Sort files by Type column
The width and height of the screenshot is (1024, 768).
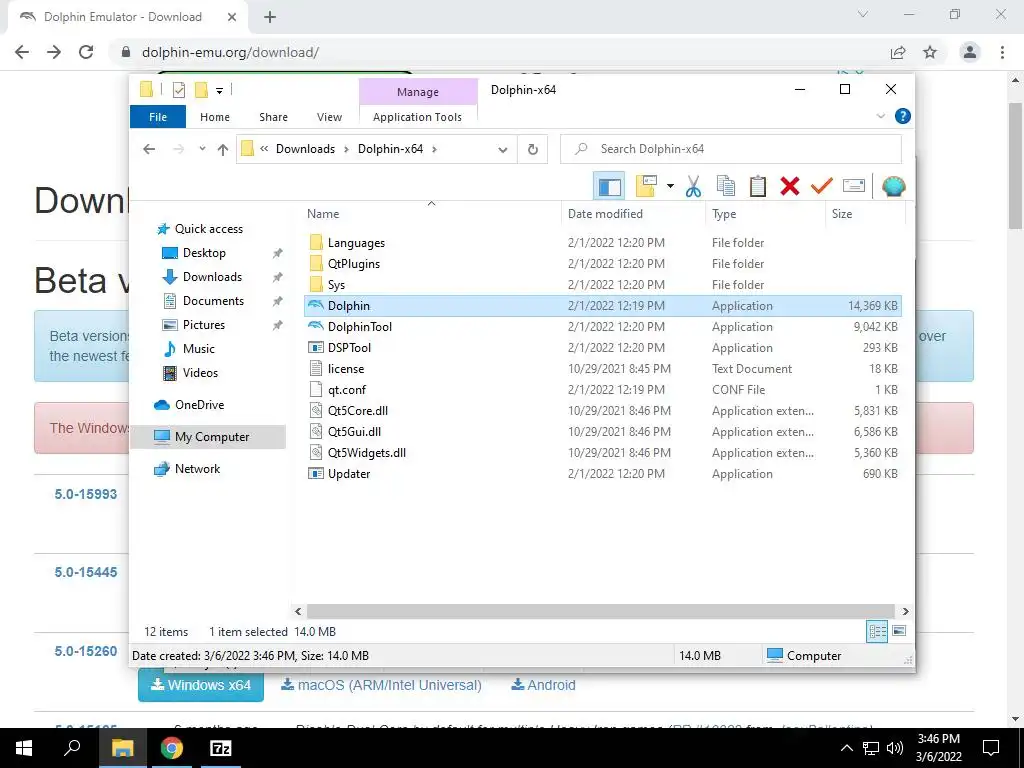click(765, 214)
